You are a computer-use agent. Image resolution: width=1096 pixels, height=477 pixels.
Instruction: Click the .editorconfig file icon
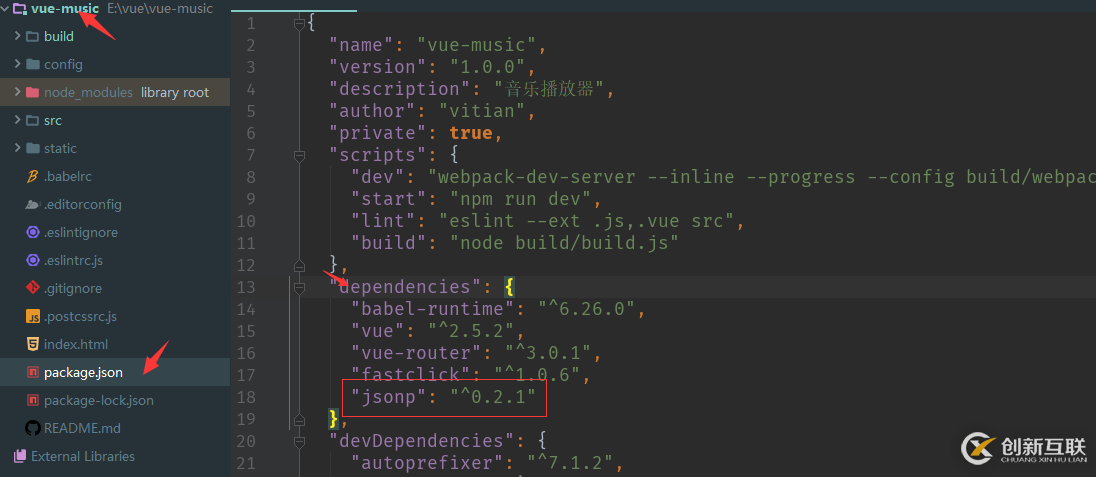(x=32, y=204)
